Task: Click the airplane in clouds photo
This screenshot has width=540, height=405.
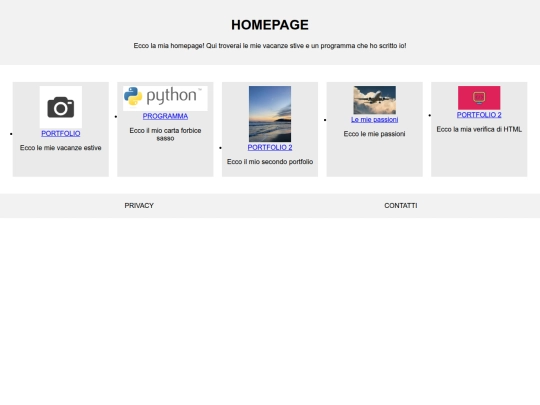Action: pos(375,100)
